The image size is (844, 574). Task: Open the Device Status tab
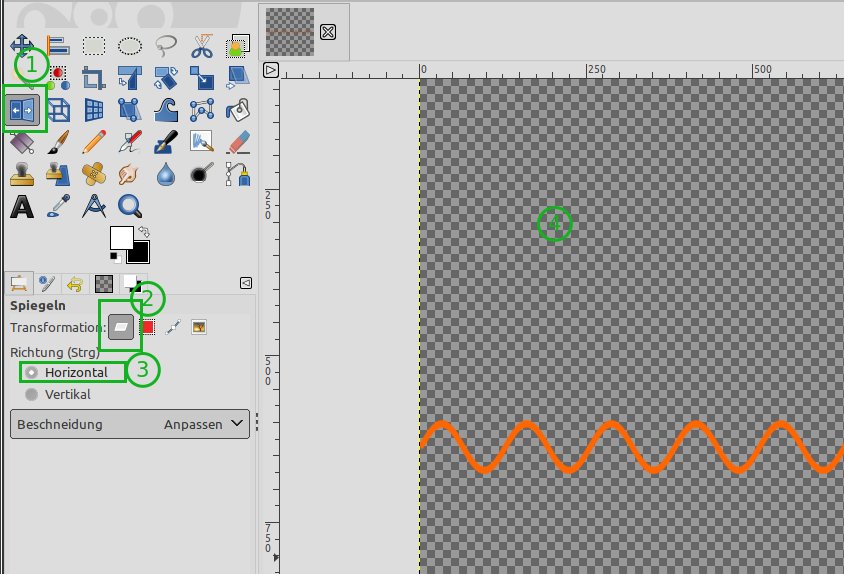click(47, 283)
